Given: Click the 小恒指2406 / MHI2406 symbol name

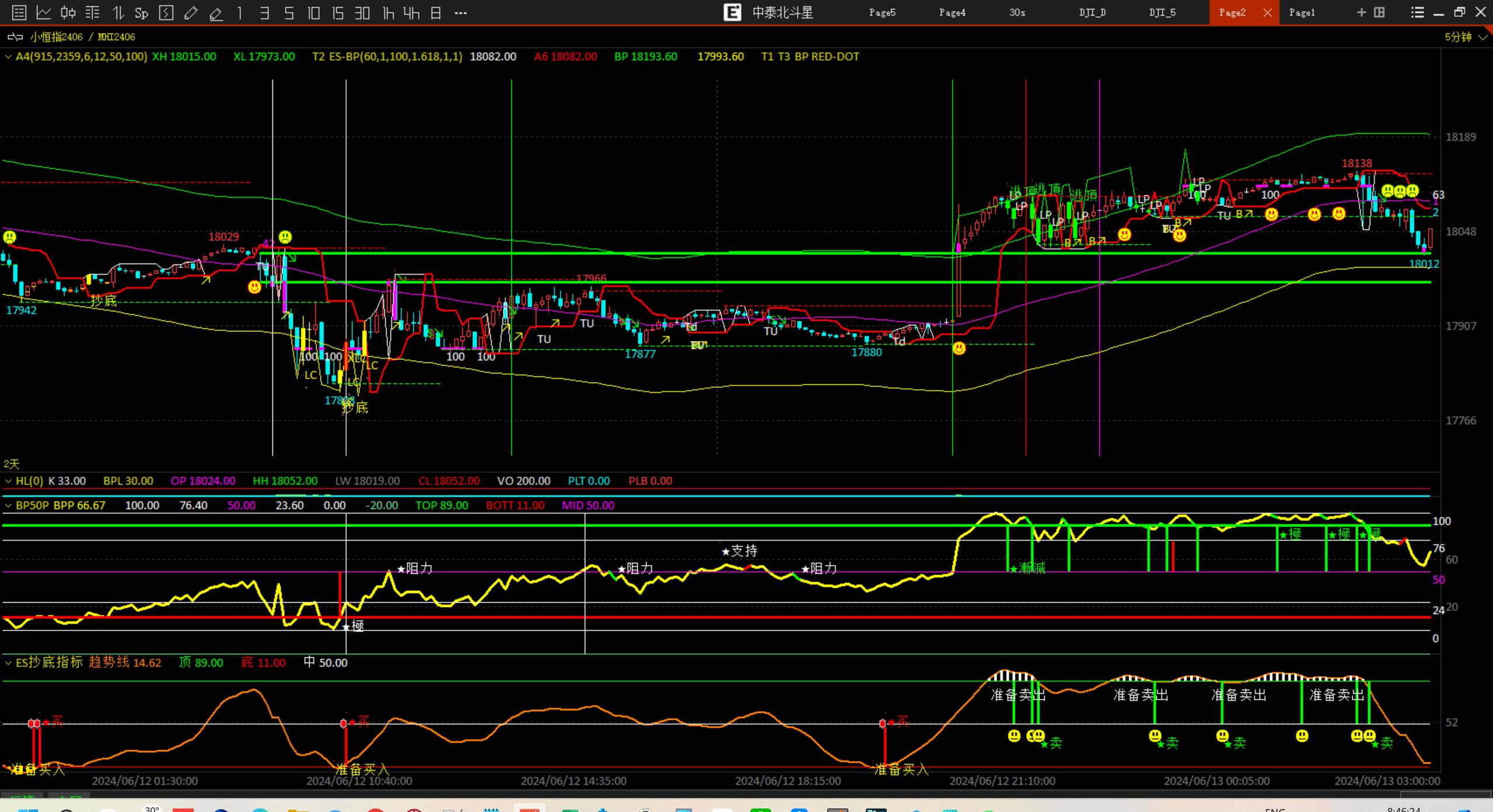Looking at the screenshot, I should point(82,37).
